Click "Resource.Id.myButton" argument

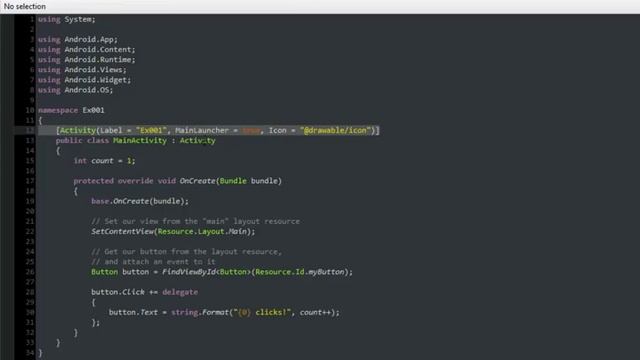click(300, 272)
